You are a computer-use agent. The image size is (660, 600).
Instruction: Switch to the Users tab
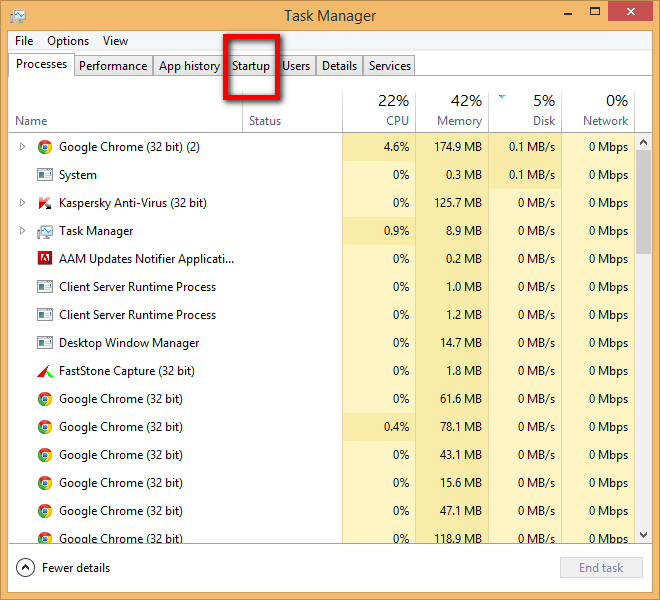(296, 66)
